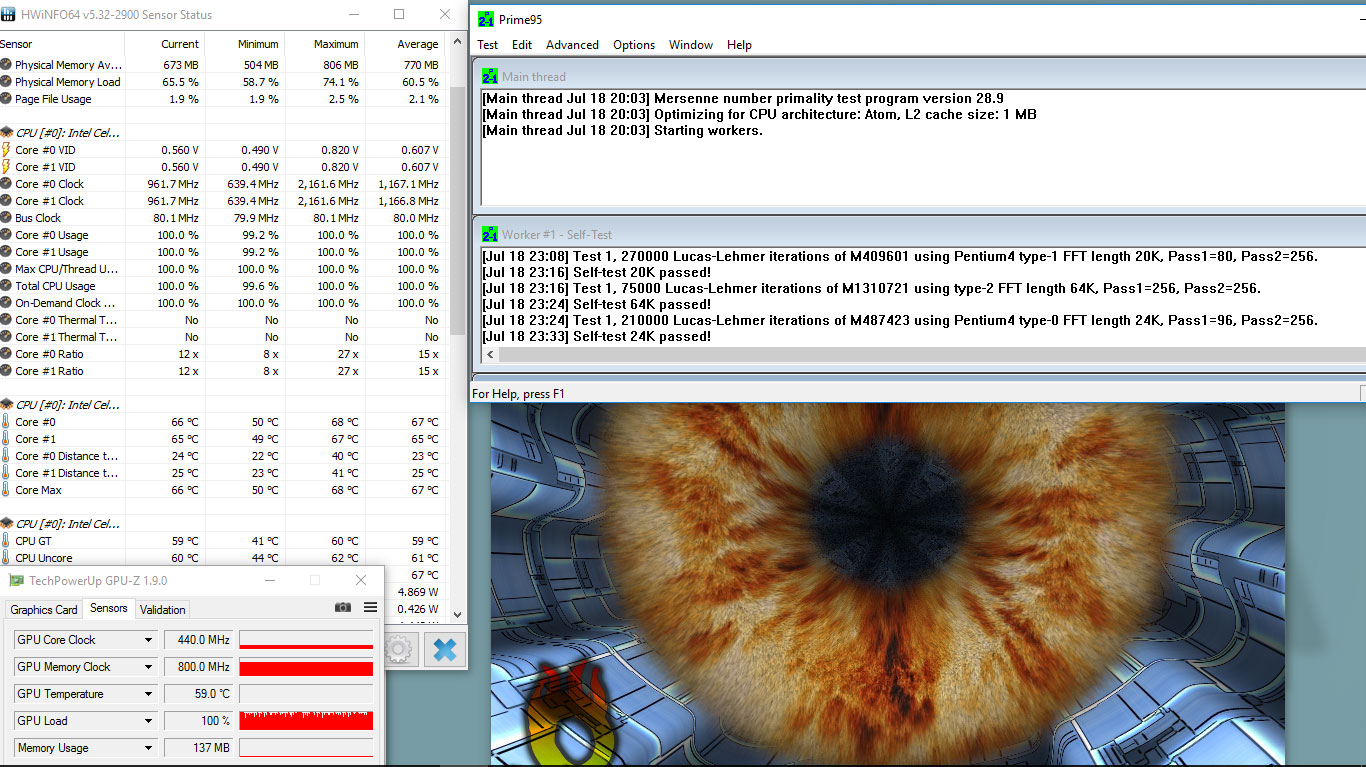Click the green icon of Worker #1 Self-Test subwindow
The width and height of the screenshot is (1366, 767).
[490, 234]
